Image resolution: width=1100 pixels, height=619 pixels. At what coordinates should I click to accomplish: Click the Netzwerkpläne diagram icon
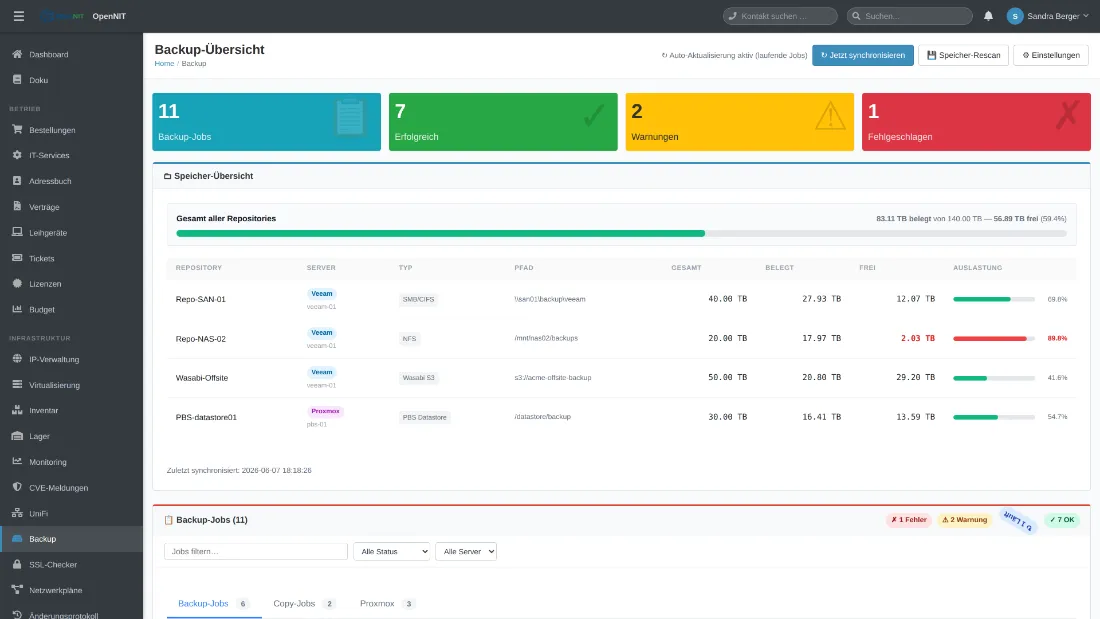17,590
